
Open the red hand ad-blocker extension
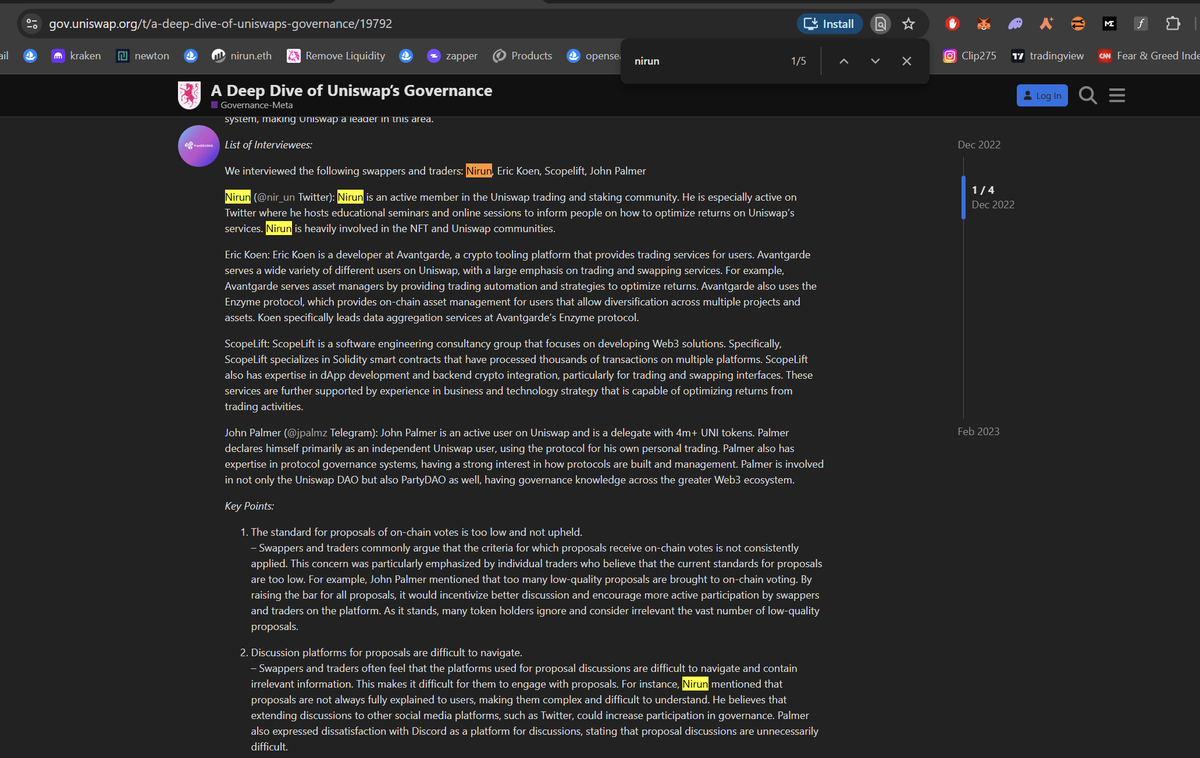[x=953, y=23]
